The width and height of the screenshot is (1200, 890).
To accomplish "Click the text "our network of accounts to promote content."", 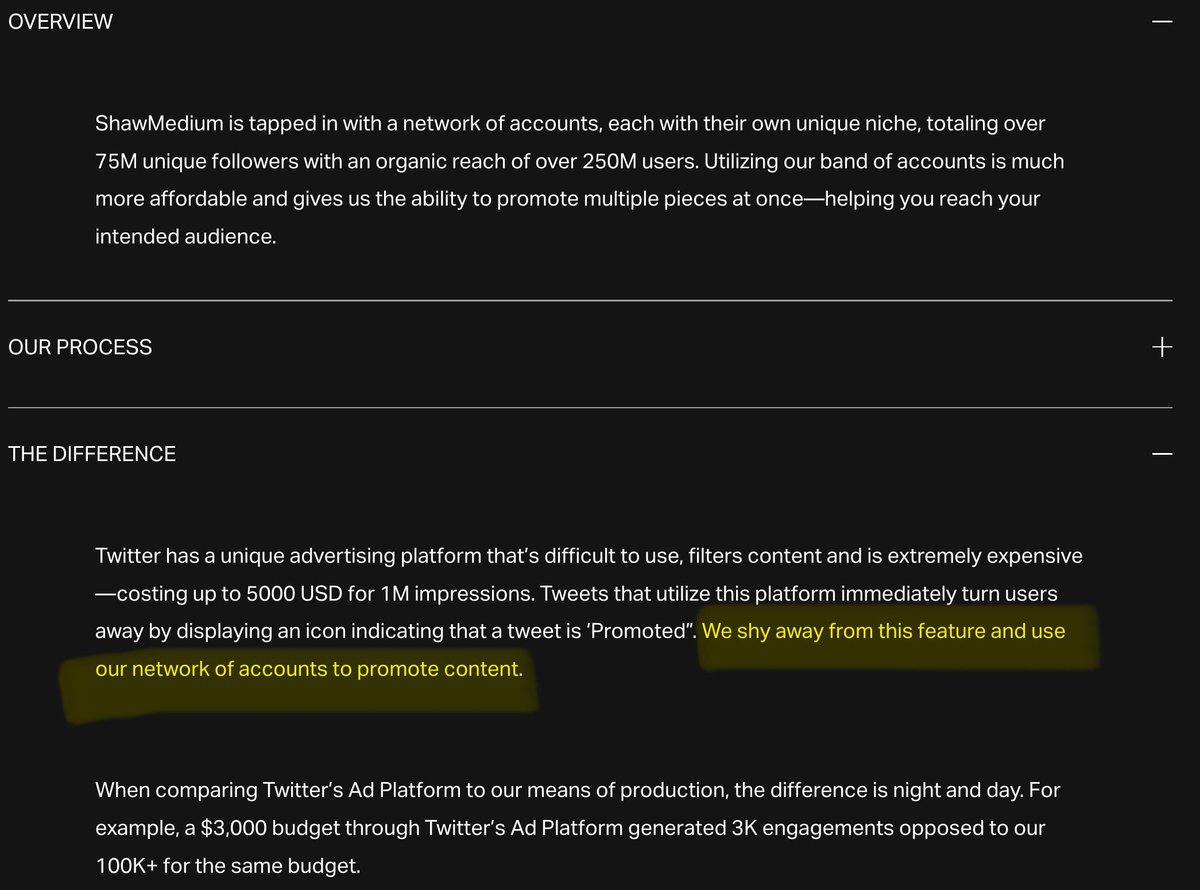I will point(309,669).
